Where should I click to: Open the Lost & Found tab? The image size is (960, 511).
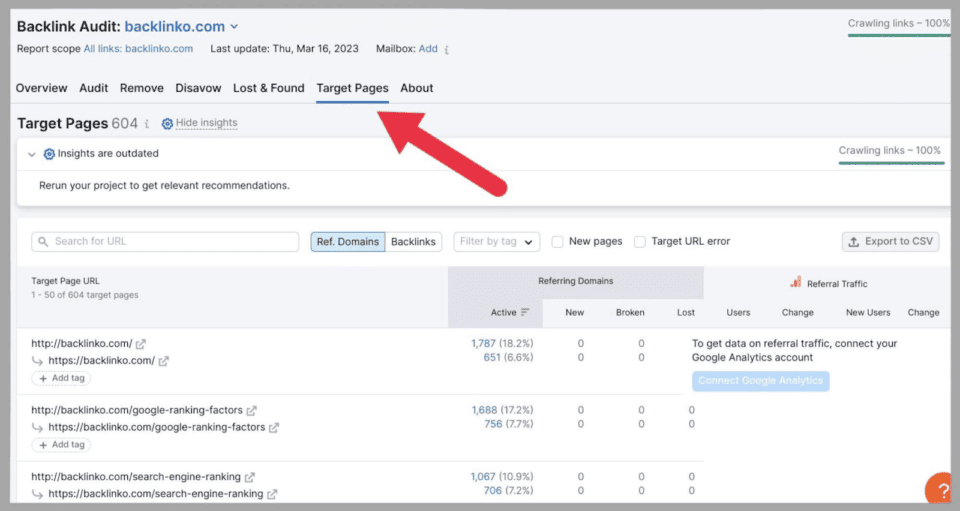[x=268, y=88]
